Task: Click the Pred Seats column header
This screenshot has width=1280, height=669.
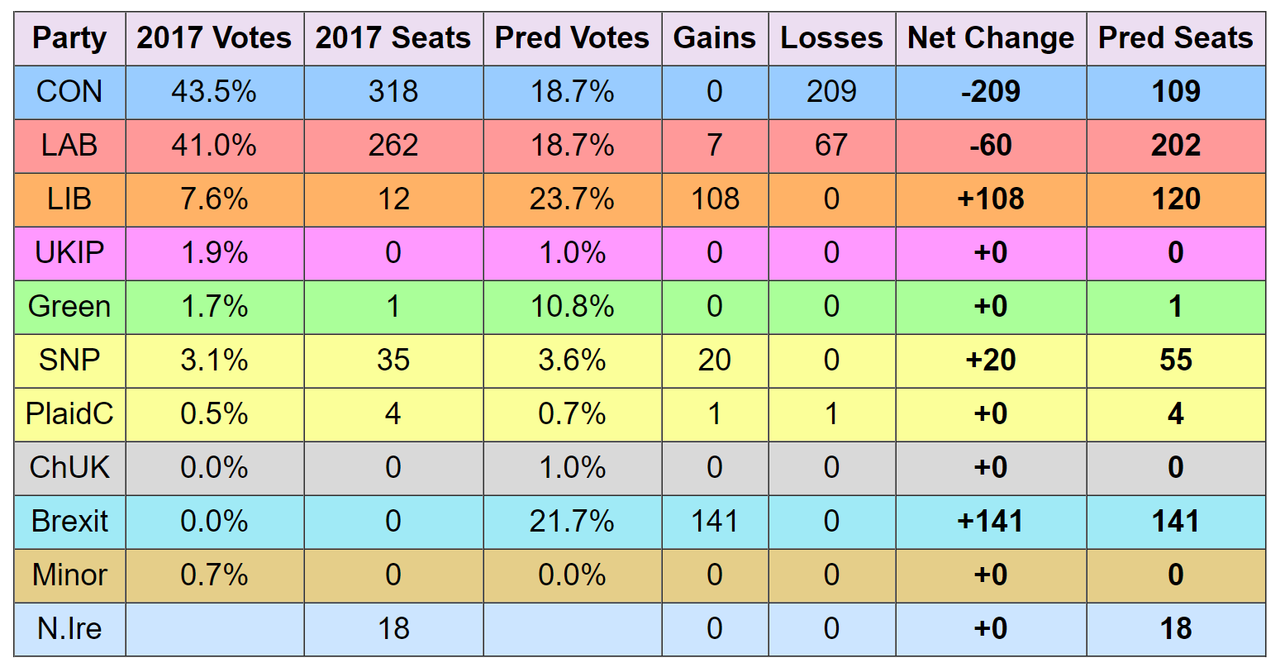Action: (1175, 38)
